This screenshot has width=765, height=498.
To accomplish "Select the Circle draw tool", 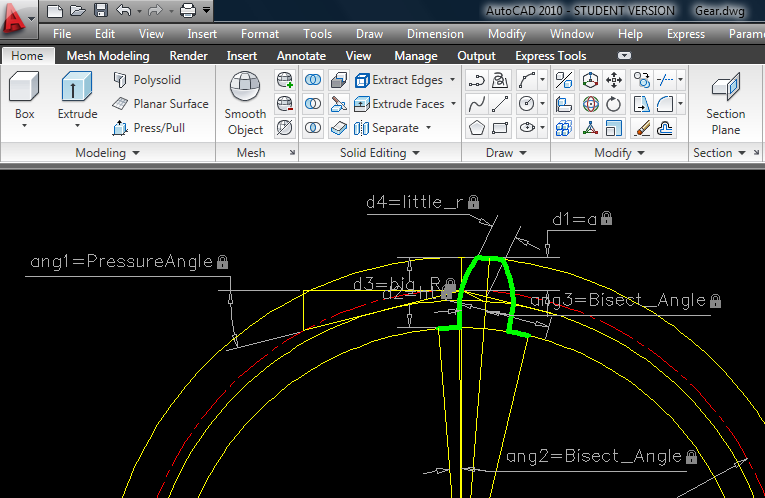I will click(527, 104).
